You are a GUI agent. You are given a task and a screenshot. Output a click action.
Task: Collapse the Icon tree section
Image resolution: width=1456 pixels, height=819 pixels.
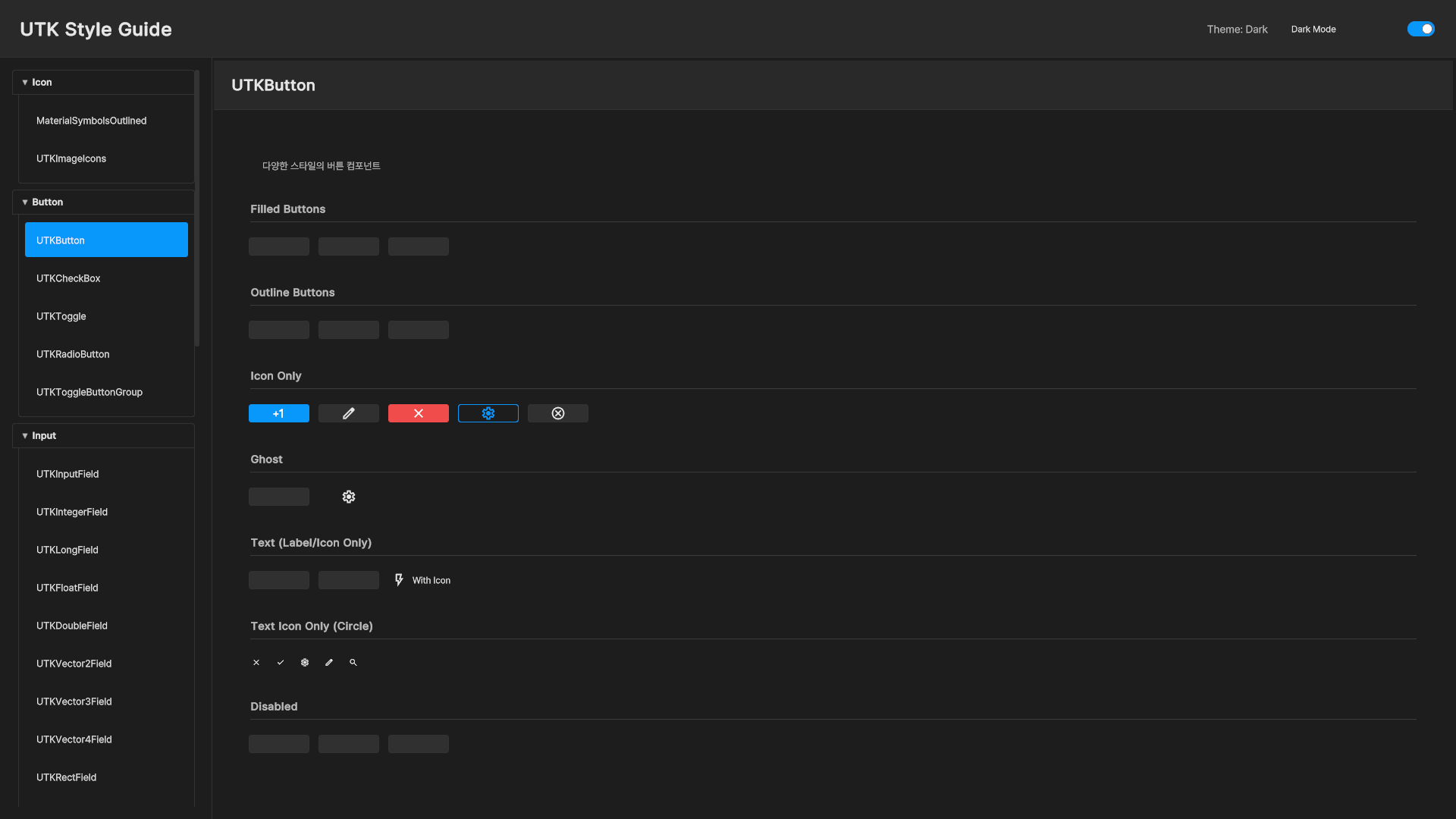[25, 82]
